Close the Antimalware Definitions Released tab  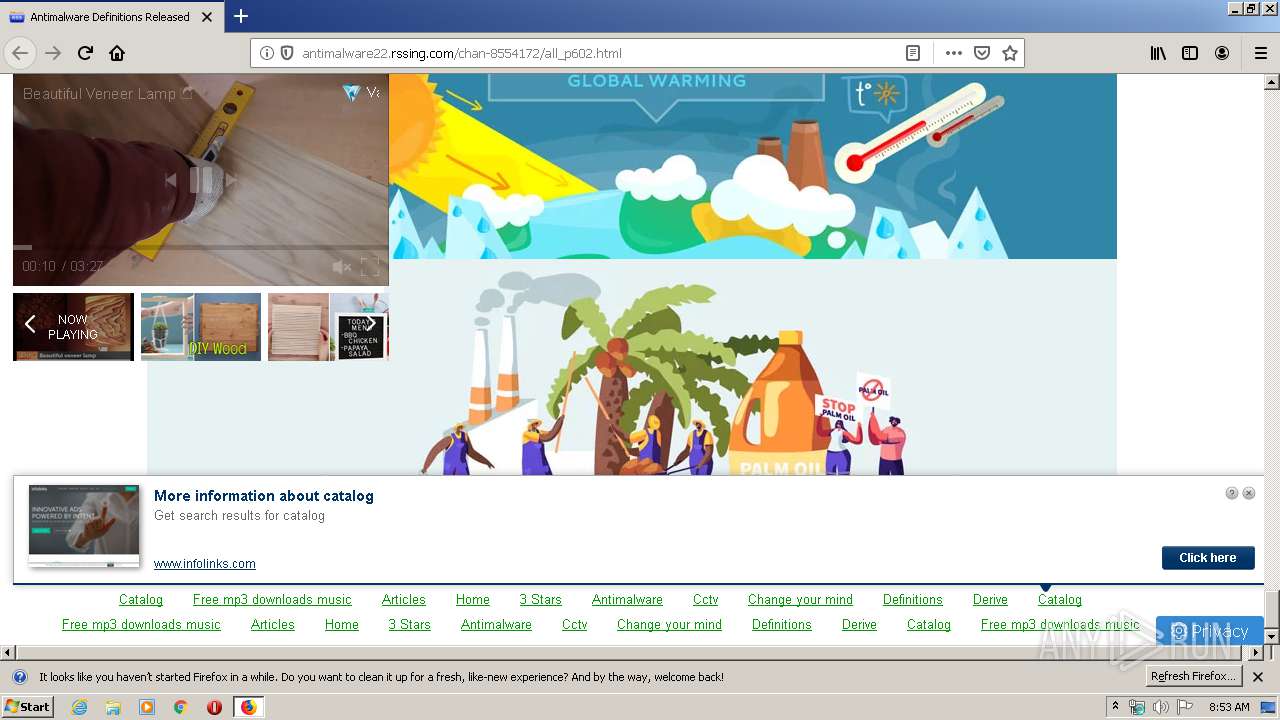coord(207,17)
